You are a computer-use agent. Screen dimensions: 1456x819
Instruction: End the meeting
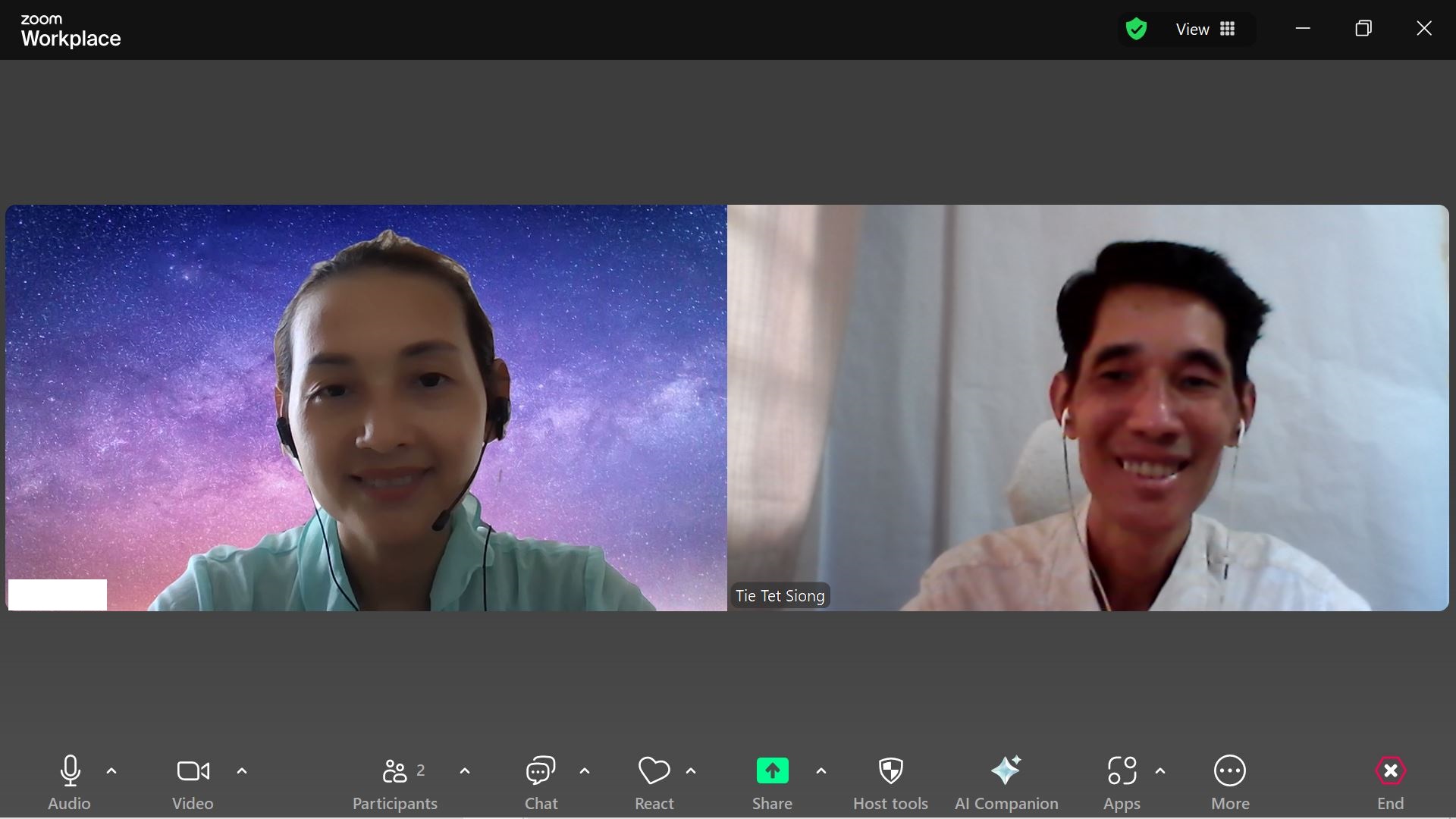1390,771
